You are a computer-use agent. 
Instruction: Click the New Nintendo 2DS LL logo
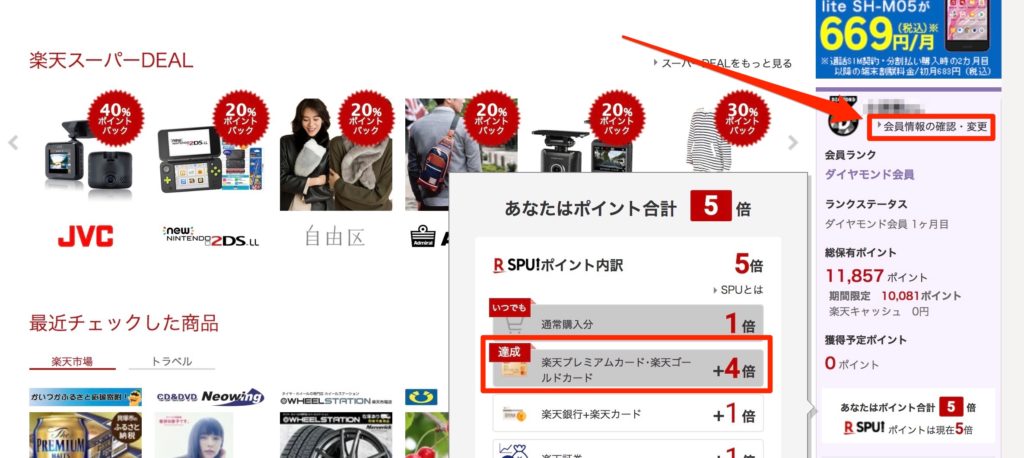(x=211, y=236)
